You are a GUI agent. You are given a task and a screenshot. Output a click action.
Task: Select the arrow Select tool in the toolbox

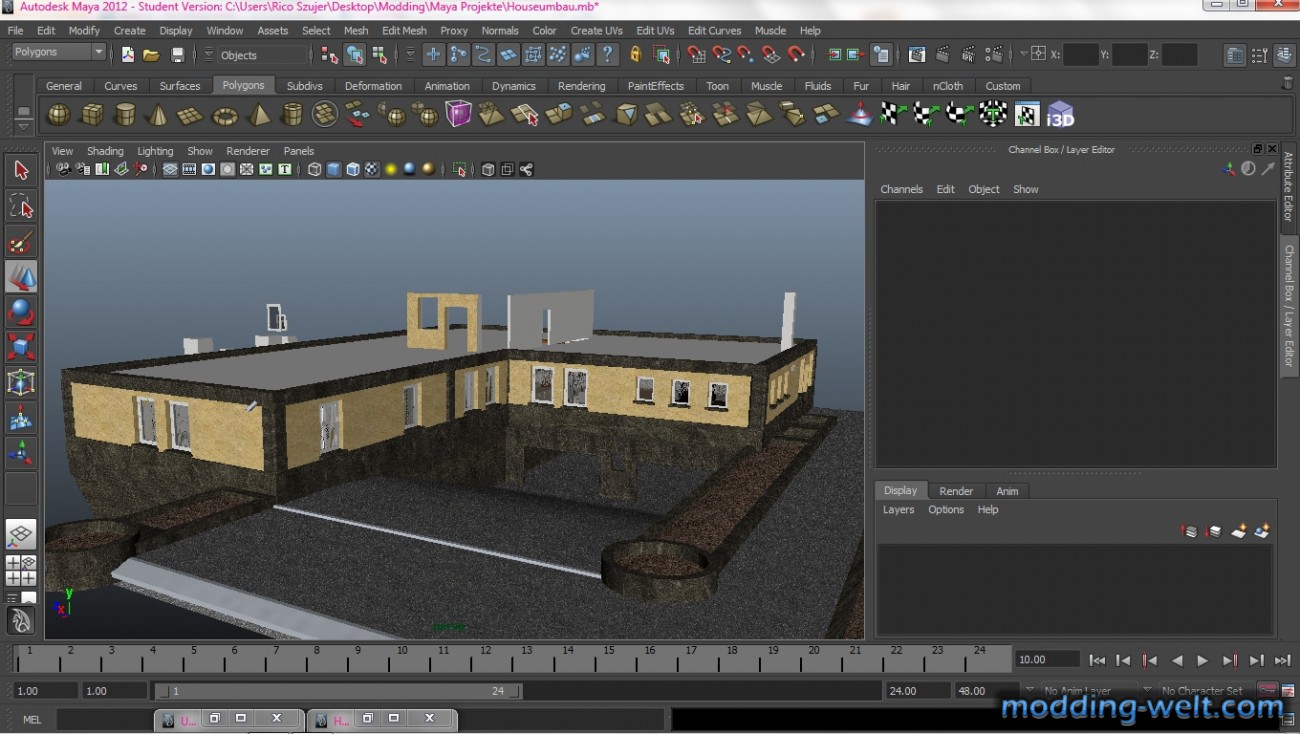(x=21, y=170)
